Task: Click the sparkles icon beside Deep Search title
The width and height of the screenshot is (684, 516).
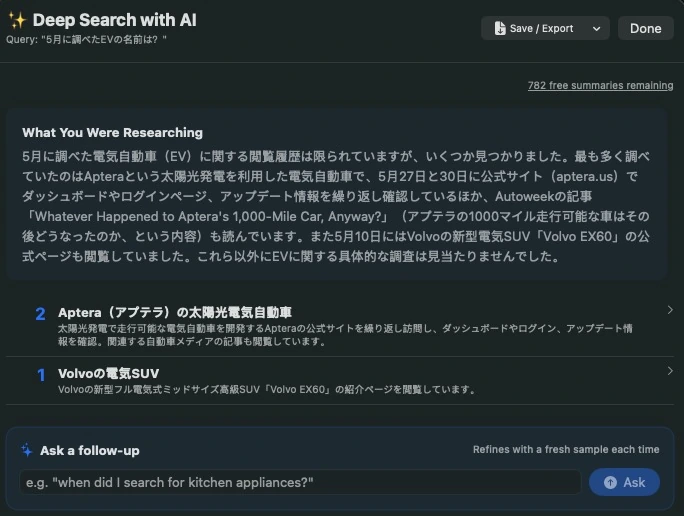Action: click(x=17, y=20)
